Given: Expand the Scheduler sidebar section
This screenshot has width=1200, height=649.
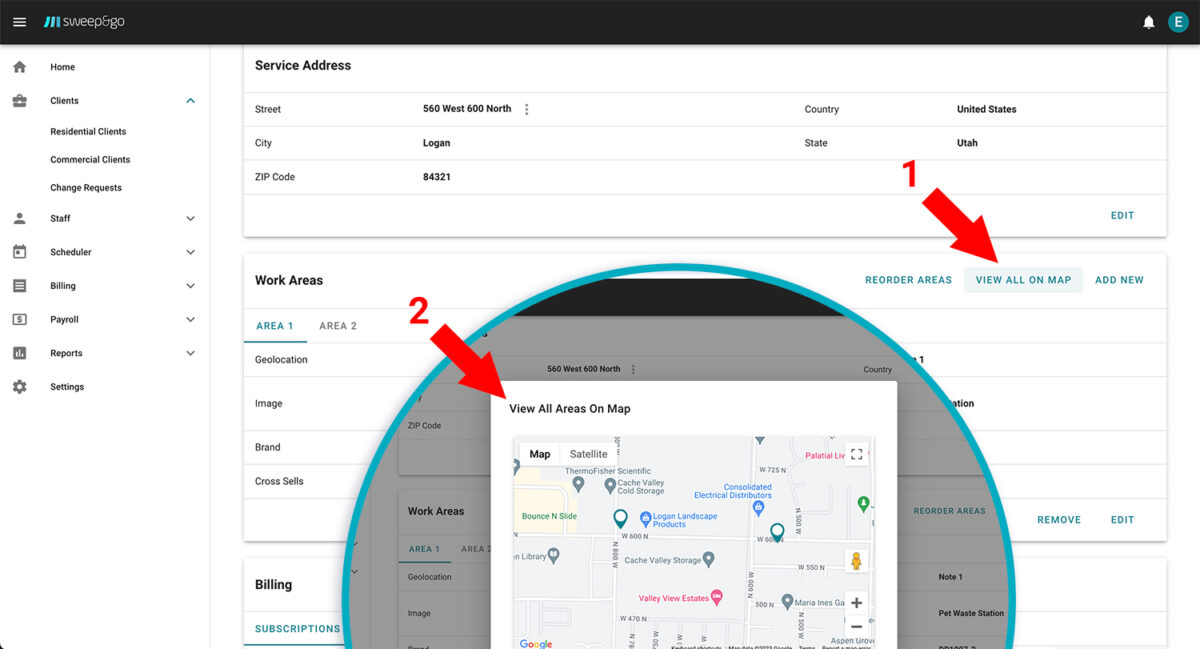Looking at the screenshot, I should click(x=190, y=253).
